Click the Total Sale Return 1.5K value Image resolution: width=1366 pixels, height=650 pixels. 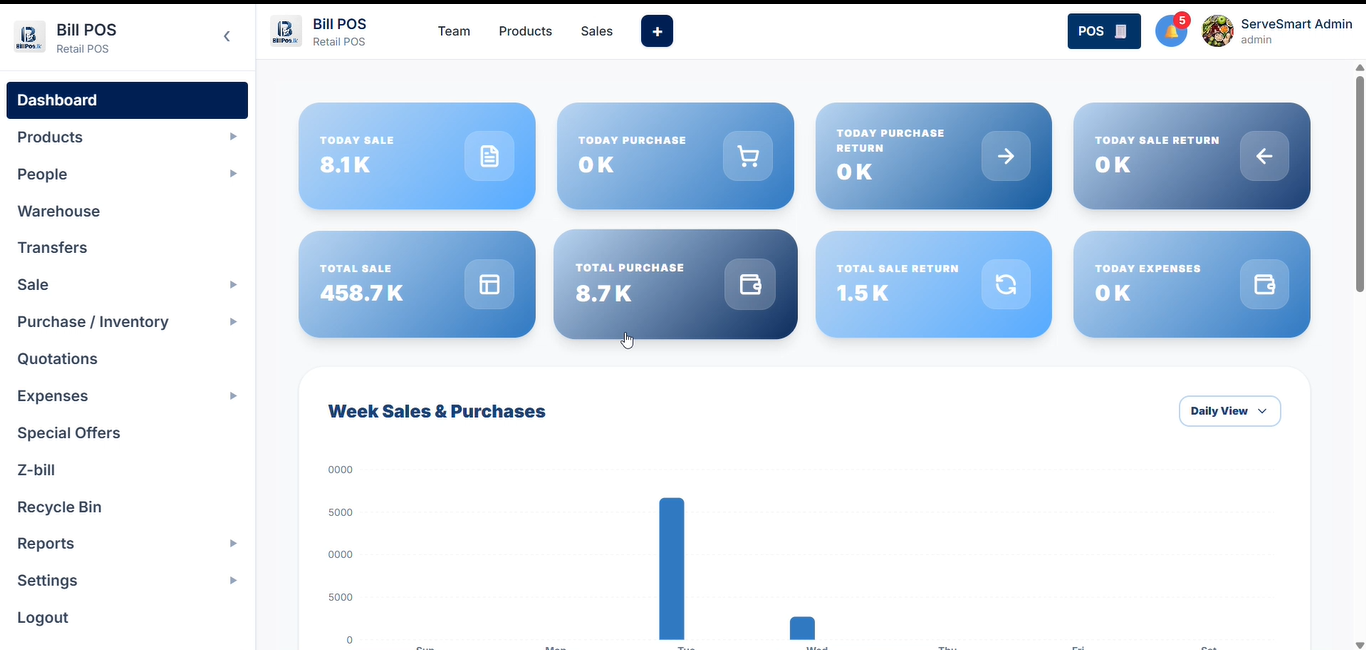click(x=863, y=293)
